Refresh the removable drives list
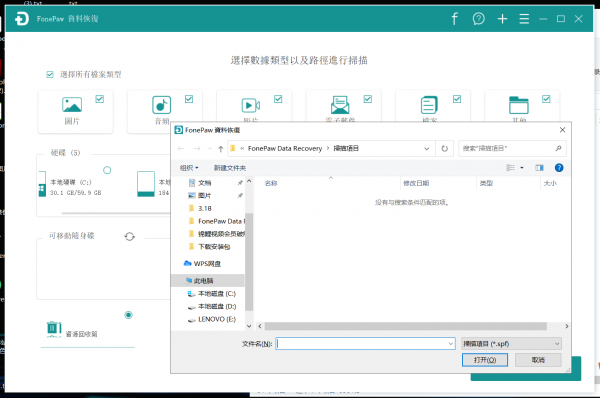The height and width of the screenshot is (398, 600). [x=130, y=237]
